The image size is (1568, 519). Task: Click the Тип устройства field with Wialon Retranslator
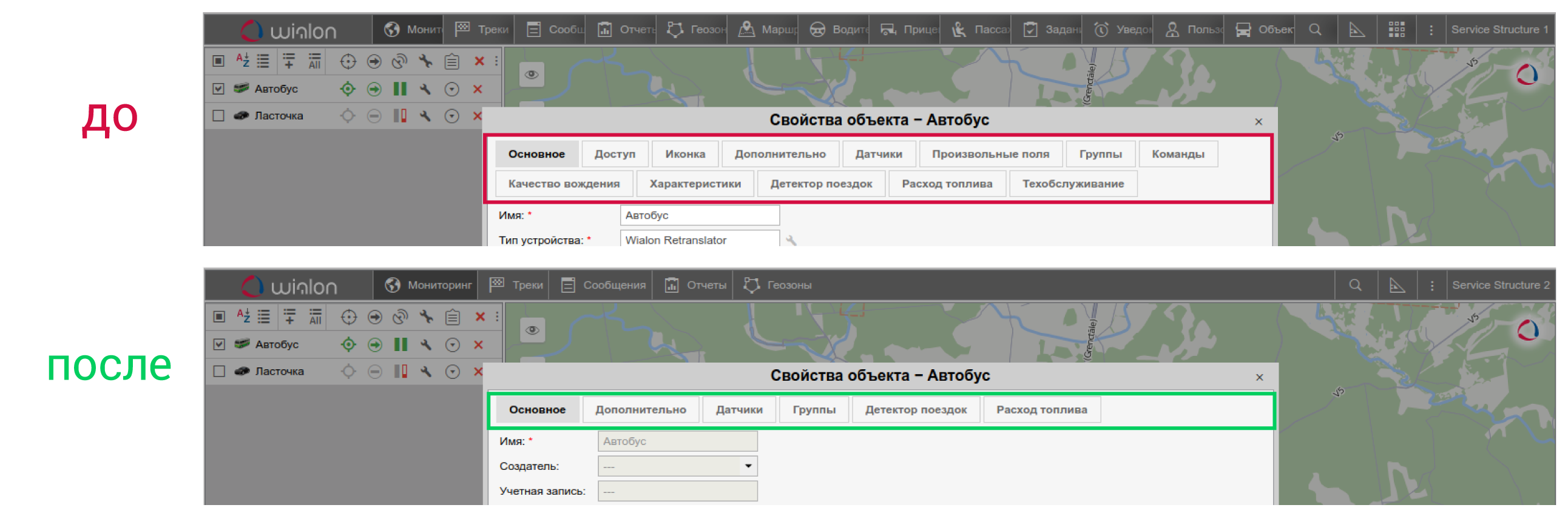(699, 239)
